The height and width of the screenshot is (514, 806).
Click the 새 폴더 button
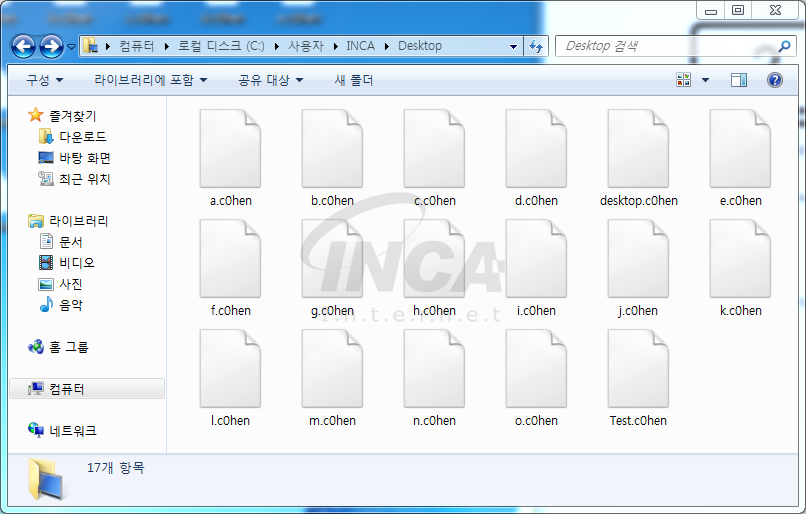click(354, 80)
